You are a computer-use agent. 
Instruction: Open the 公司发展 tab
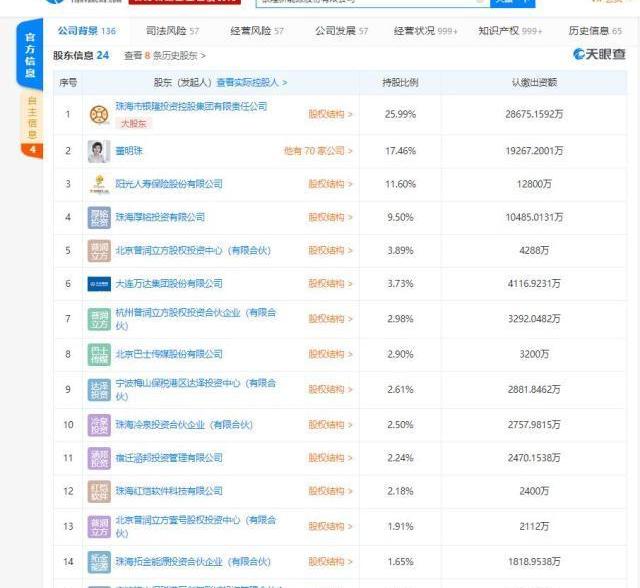[x=341, y=31]
